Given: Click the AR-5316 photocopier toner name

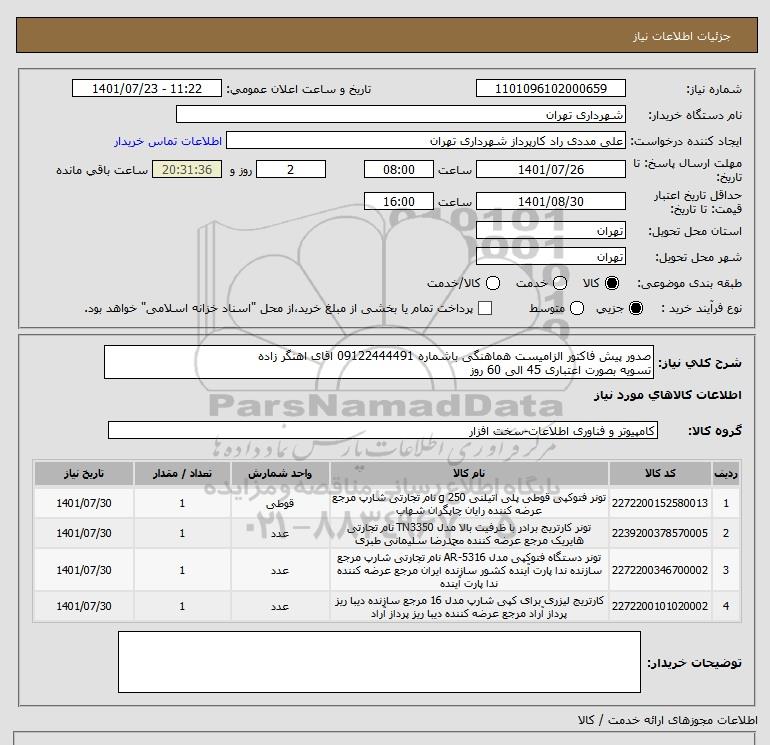Looking at the screenshot, I should (x=469, y=570).
